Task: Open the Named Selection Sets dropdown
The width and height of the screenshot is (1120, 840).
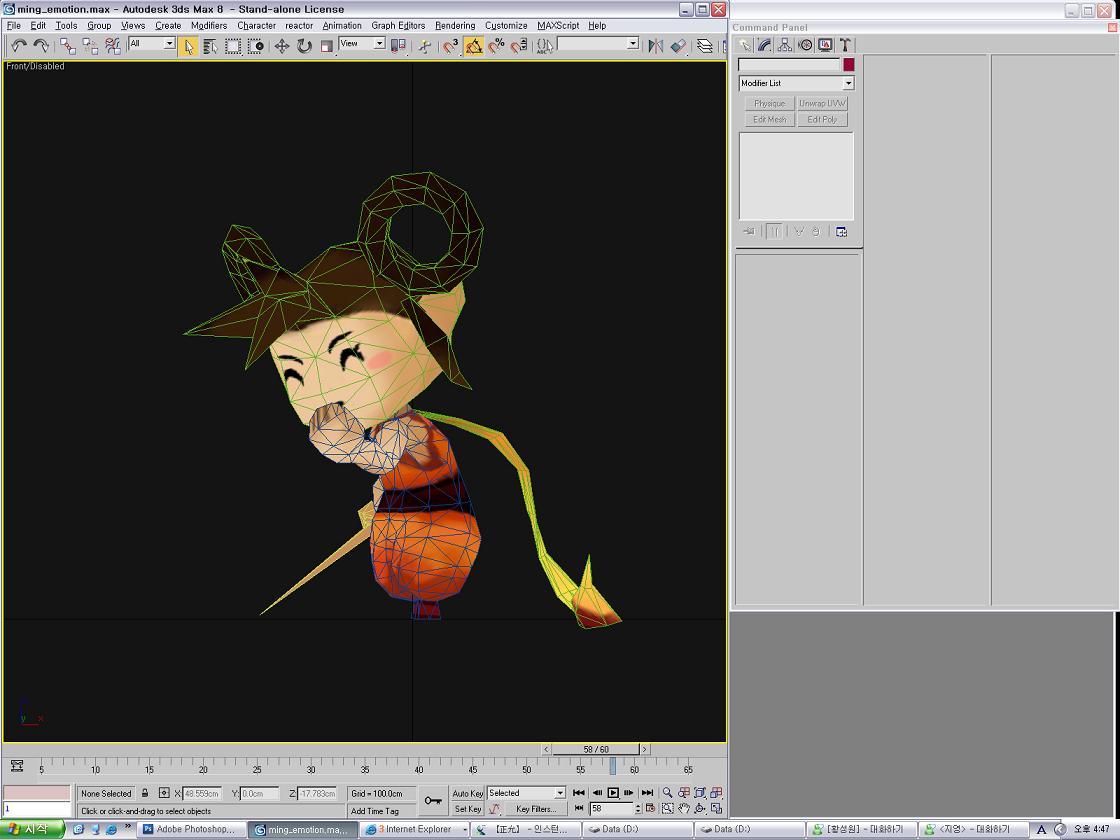Action: click(598, 43)
